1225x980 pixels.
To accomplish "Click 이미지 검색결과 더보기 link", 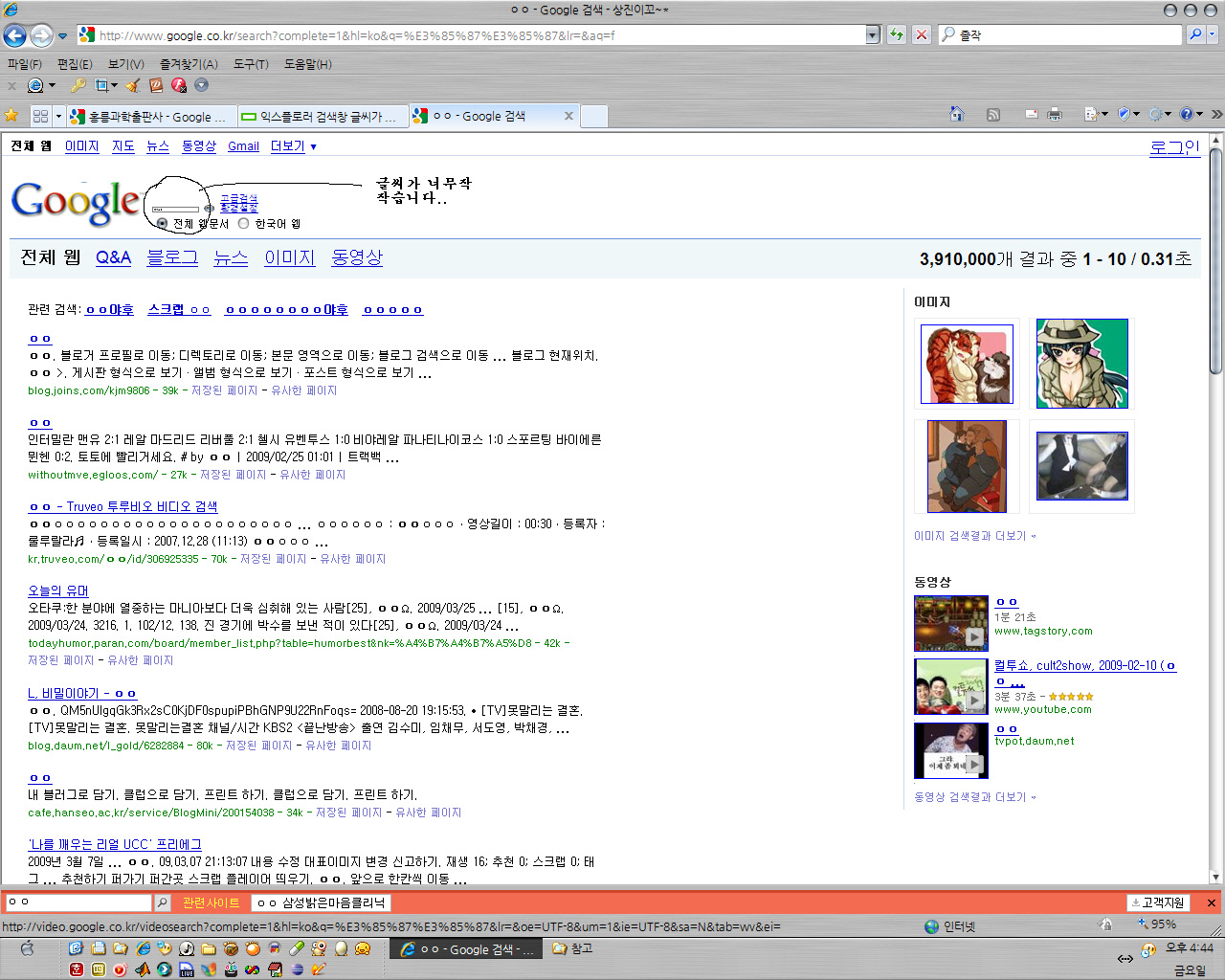I will [x=974, y=536].
